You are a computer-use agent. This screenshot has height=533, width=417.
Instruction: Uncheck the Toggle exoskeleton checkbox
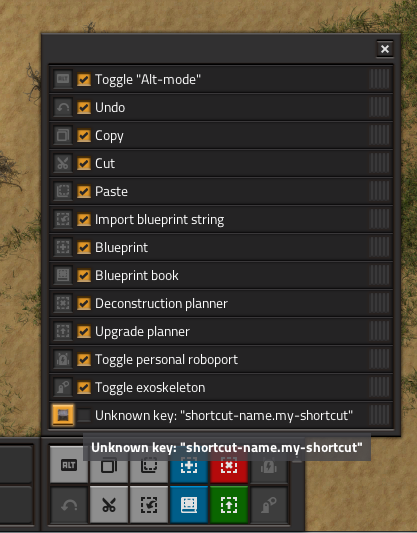(84, 387)
